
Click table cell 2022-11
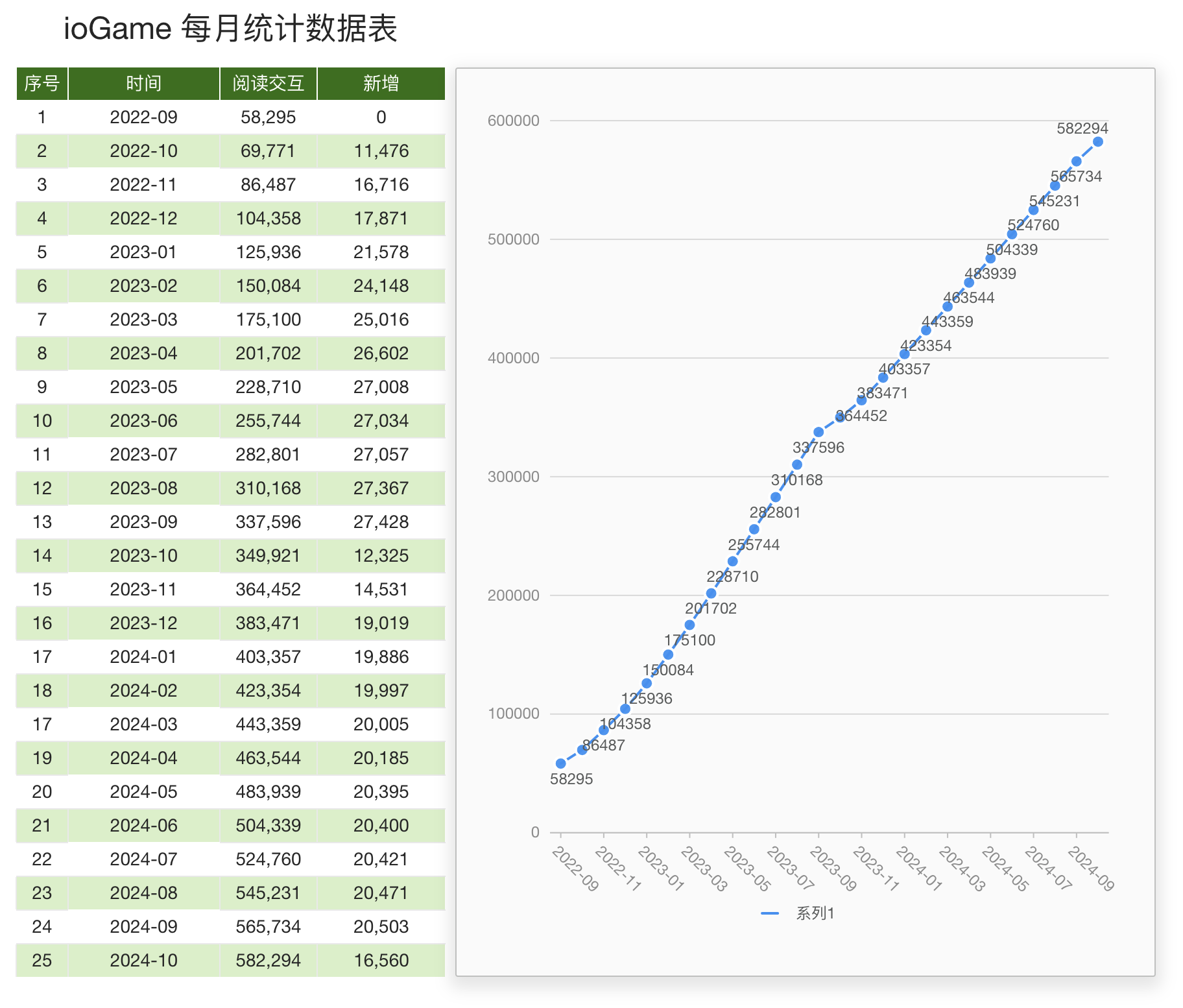click(144, 185)
